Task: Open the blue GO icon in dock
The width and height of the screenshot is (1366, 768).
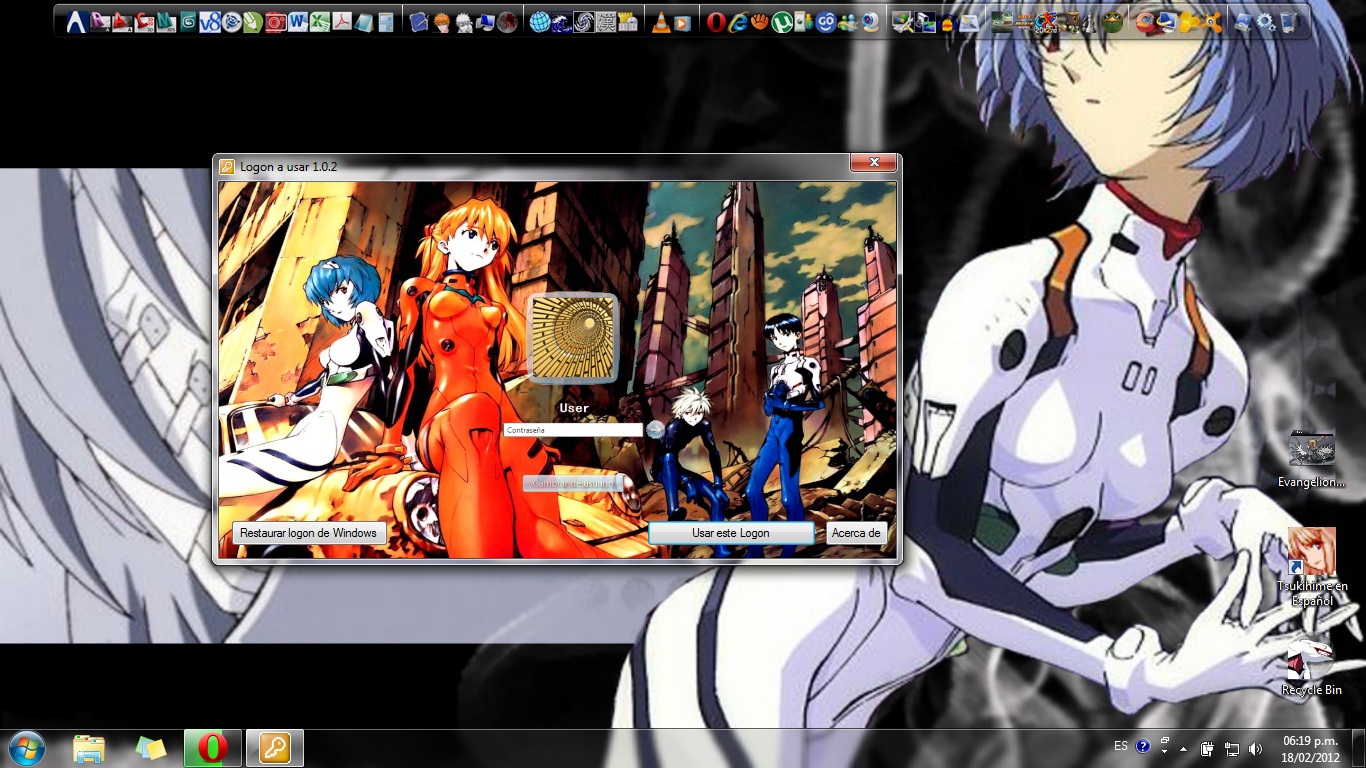Action: [x=825, y=22]
